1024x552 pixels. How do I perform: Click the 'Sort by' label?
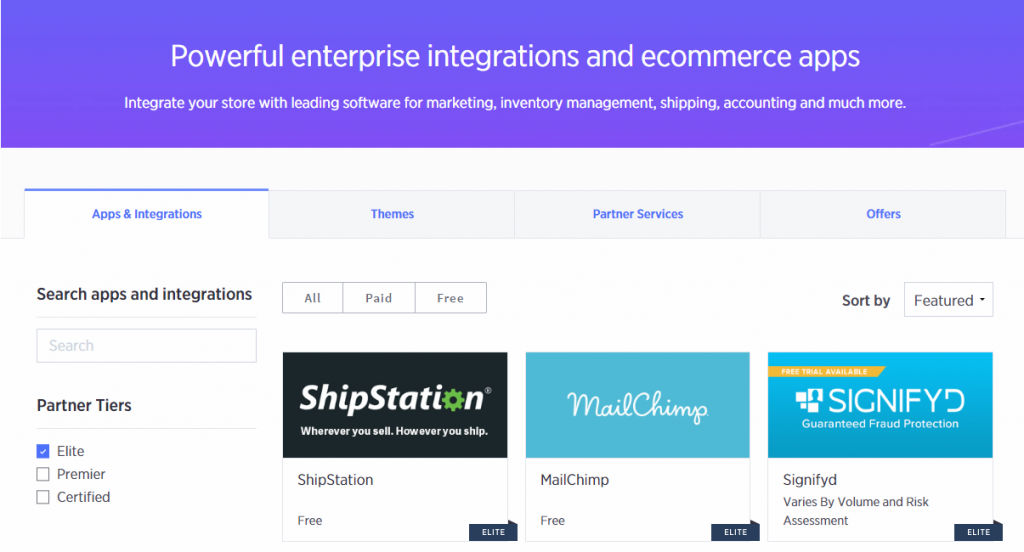(x=865, y=300)
